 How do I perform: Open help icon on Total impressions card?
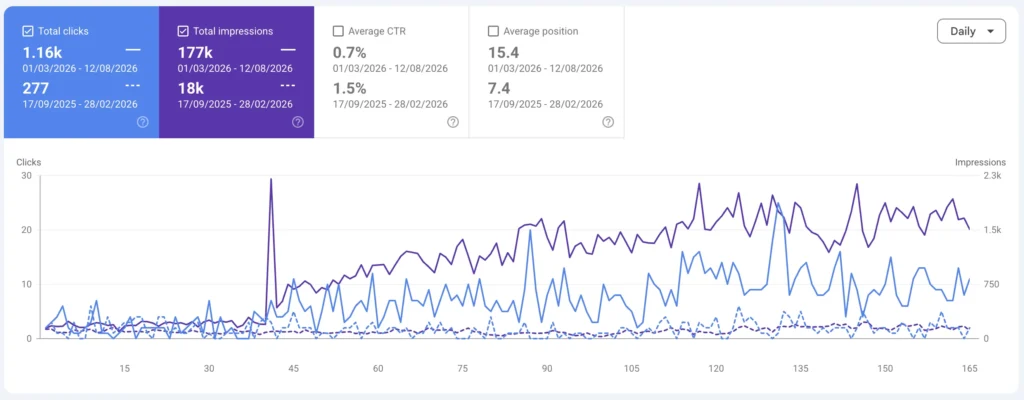[298, 122]
